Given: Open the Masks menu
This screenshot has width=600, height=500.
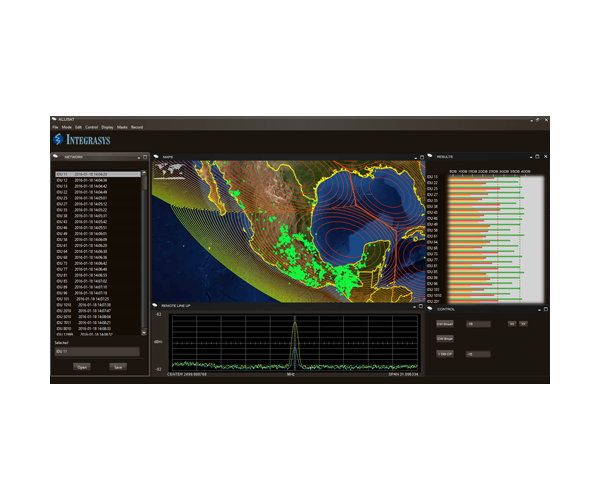Looking at the screenshot, I should (x=122, y=127).
